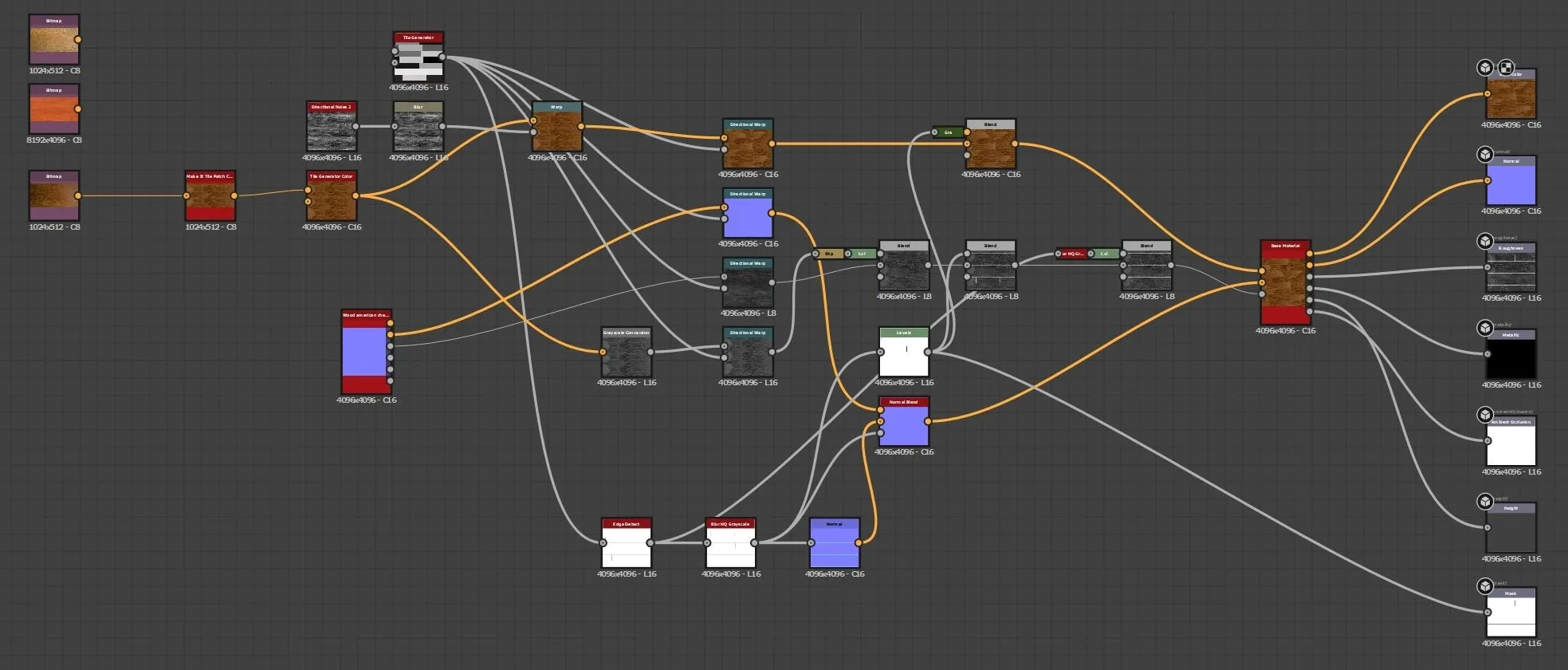Select the Warp node
The image size is (1568, 670).
click(557, 126)
